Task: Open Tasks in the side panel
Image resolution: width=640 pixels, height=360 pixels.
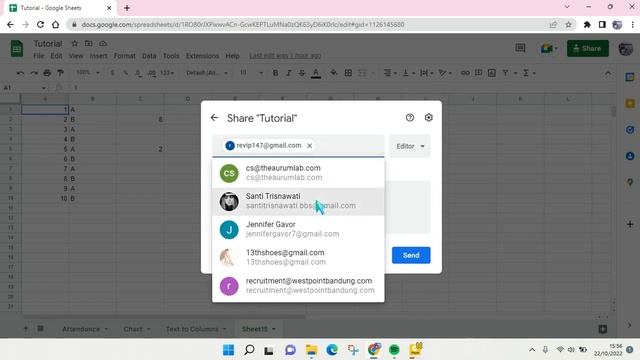Action: (630, 130)
